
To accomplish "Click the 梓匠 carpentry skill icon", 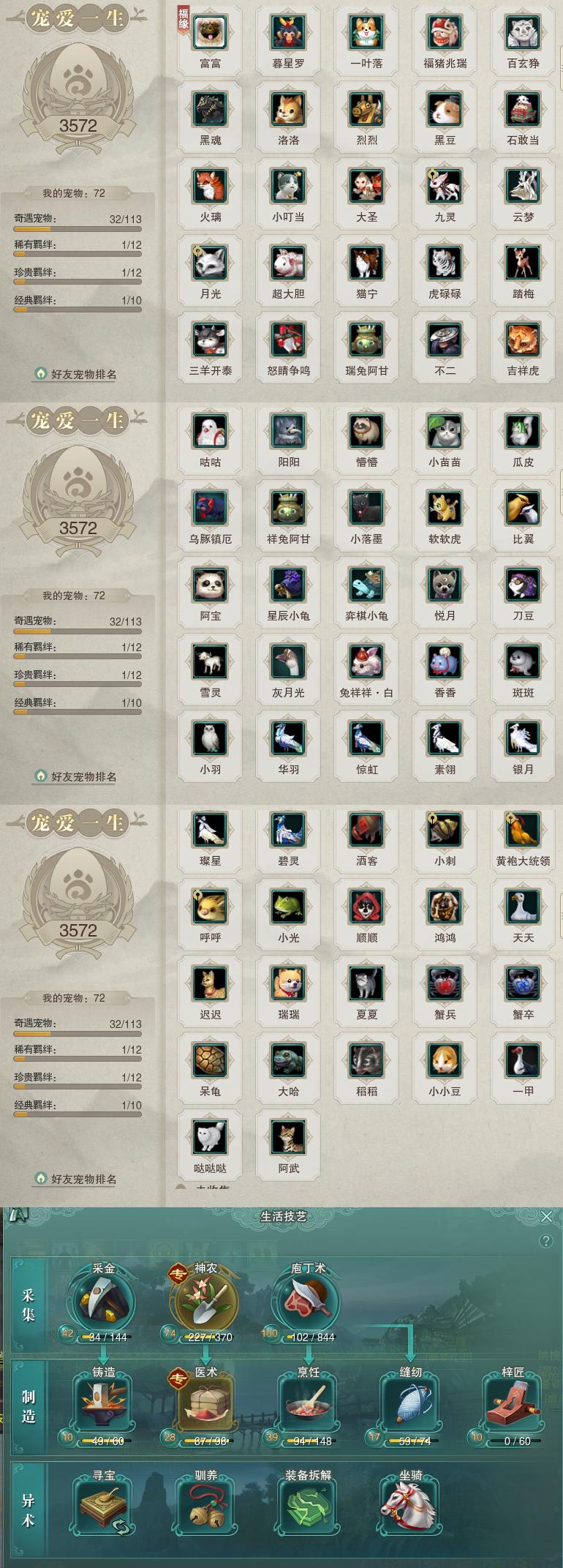I will 513,1403.
